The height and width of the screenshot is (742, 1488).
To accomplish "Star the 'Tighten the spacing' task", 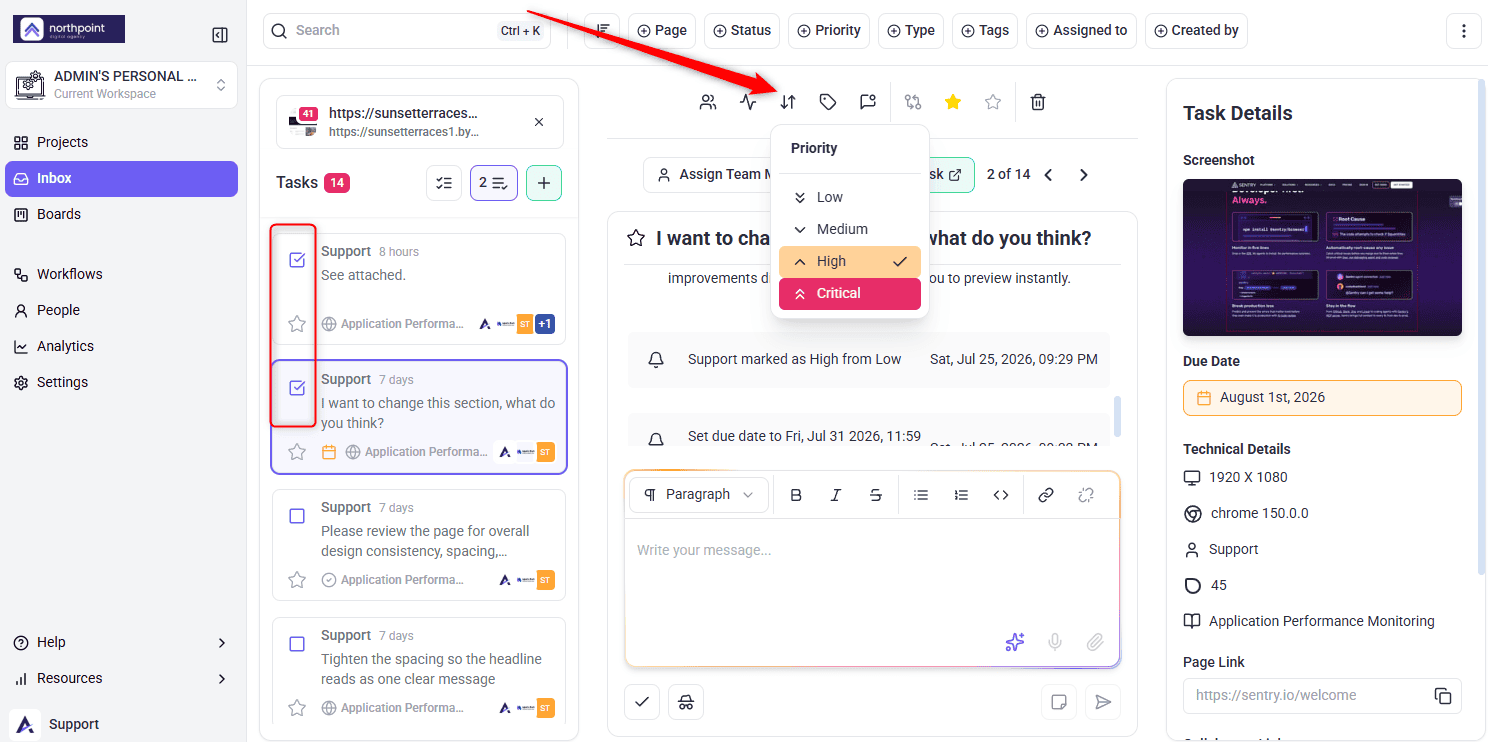I will tap(297, 708).
